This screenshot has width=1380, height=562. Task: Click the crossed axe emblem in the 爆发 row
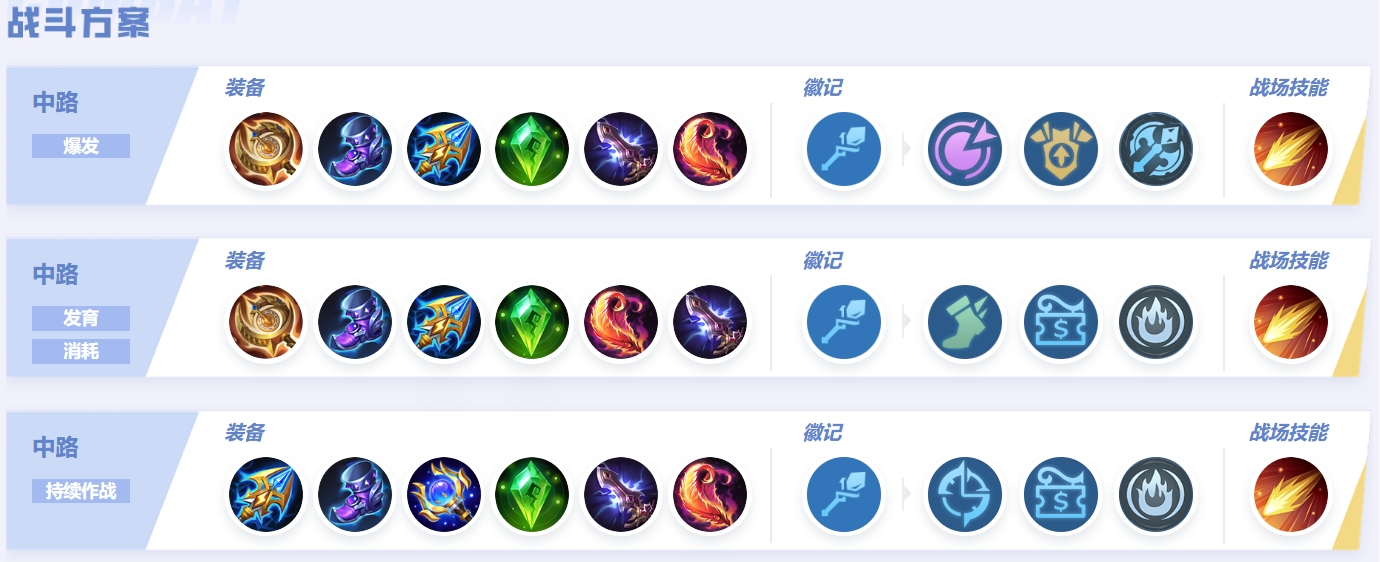click(1155, 150)
